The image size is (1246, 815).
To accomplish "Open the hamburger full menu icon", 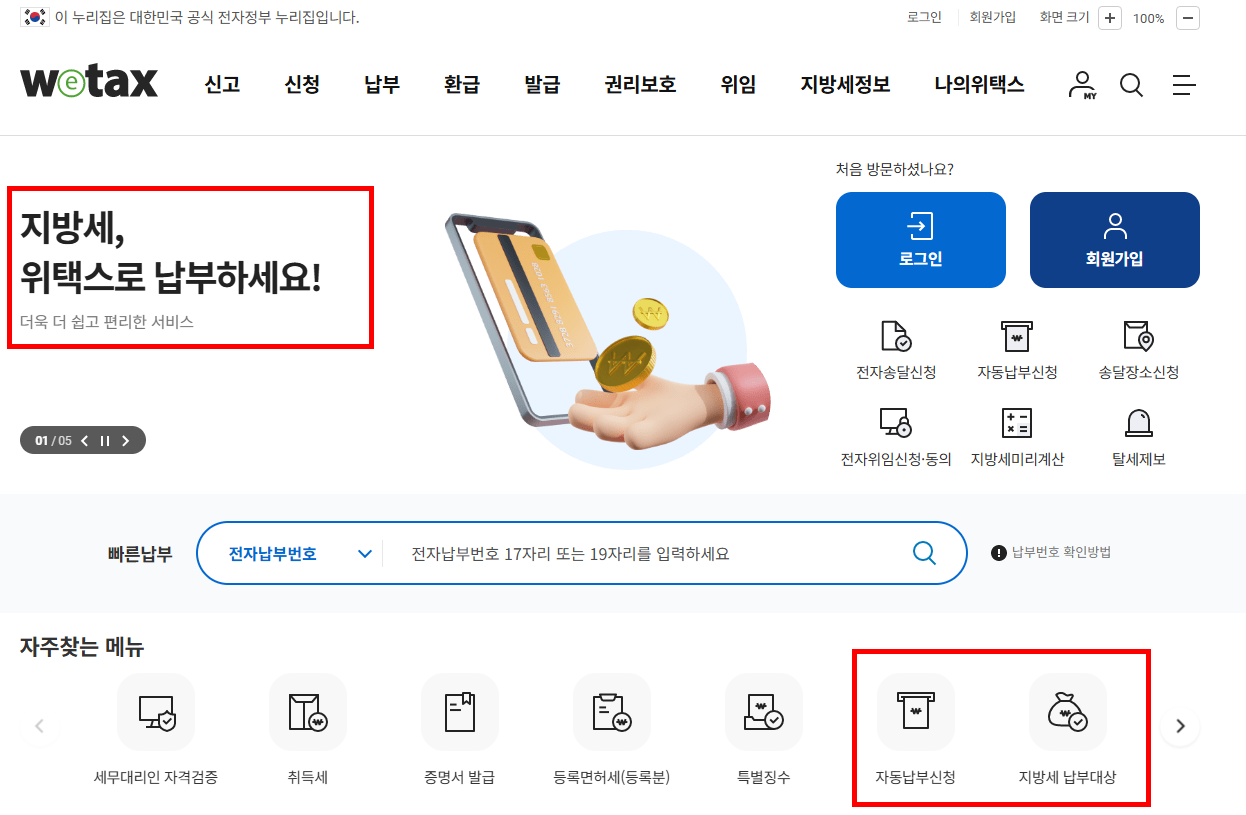I will coord(1184,85).
